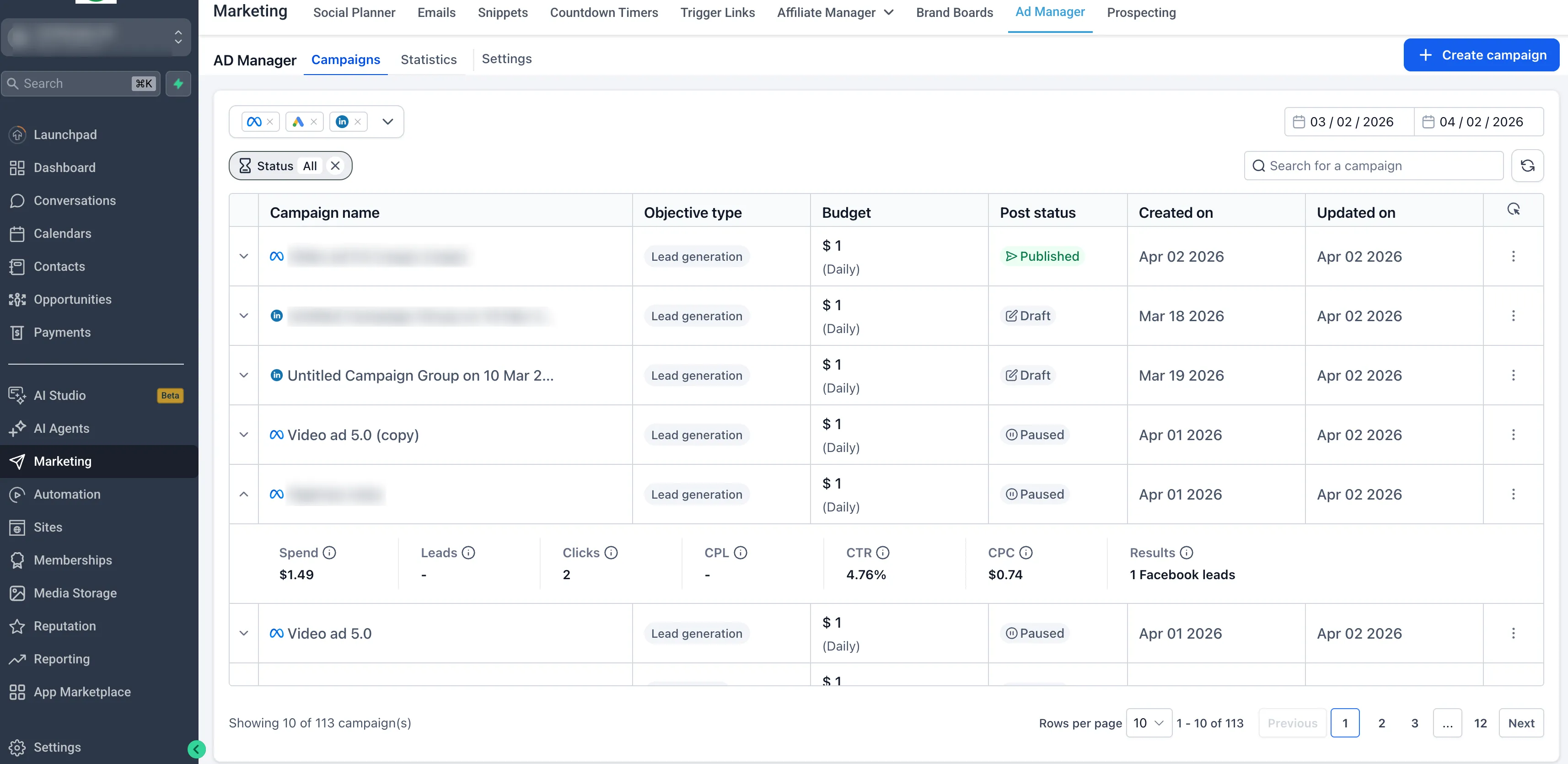Viewport: 1568px width, 764px height.
Task: Click the column settings icon in table header
Action: click(x=1513, y=210)
